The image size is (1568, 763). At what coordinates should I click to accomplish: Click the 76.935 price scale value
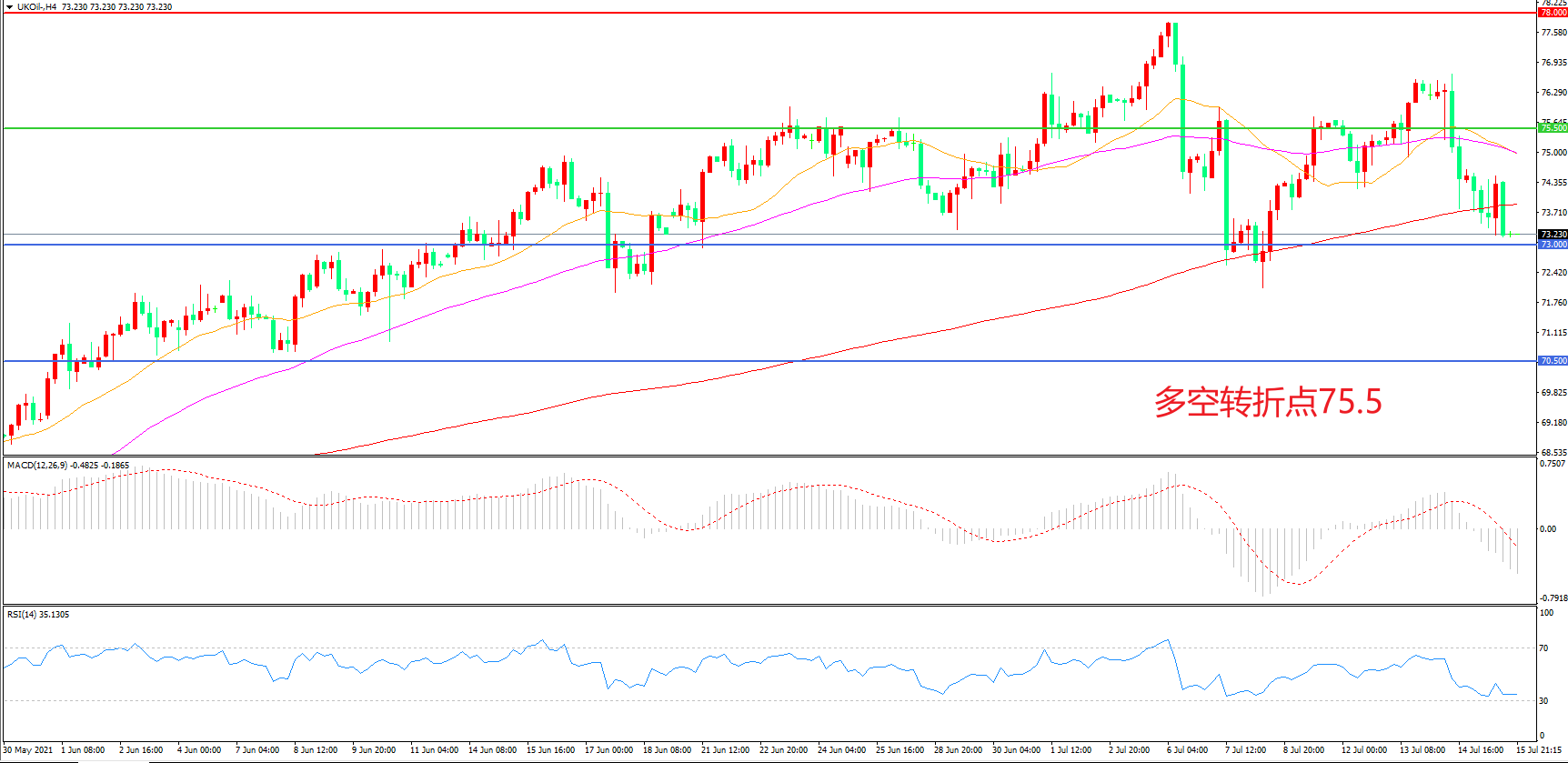(x=1553, y=63)
